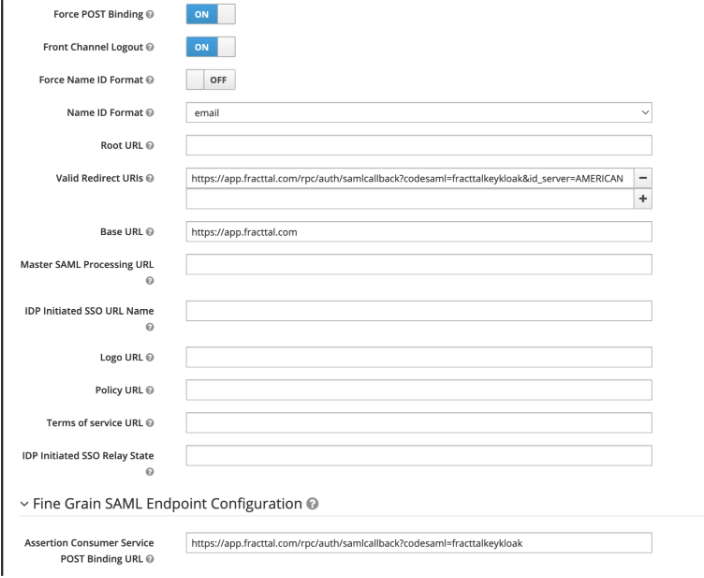The image size is (704, 578).
Task: Click the 'Fine Grain SAML Endpoint Configuration' heading
Action: point(167,504)
